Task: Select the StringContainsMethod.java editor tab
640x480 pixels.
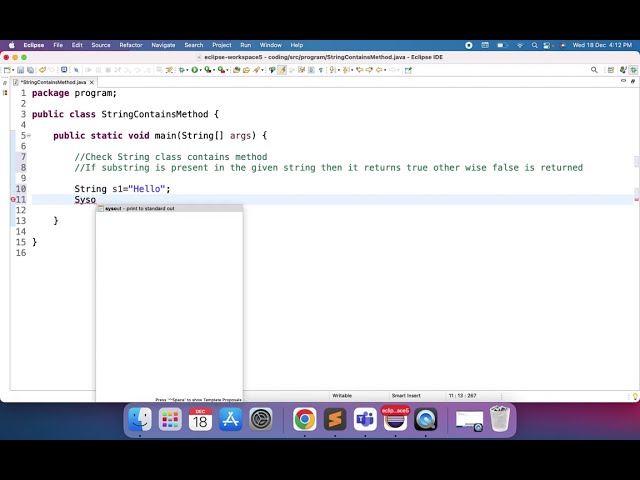Action: pos(53,82)
